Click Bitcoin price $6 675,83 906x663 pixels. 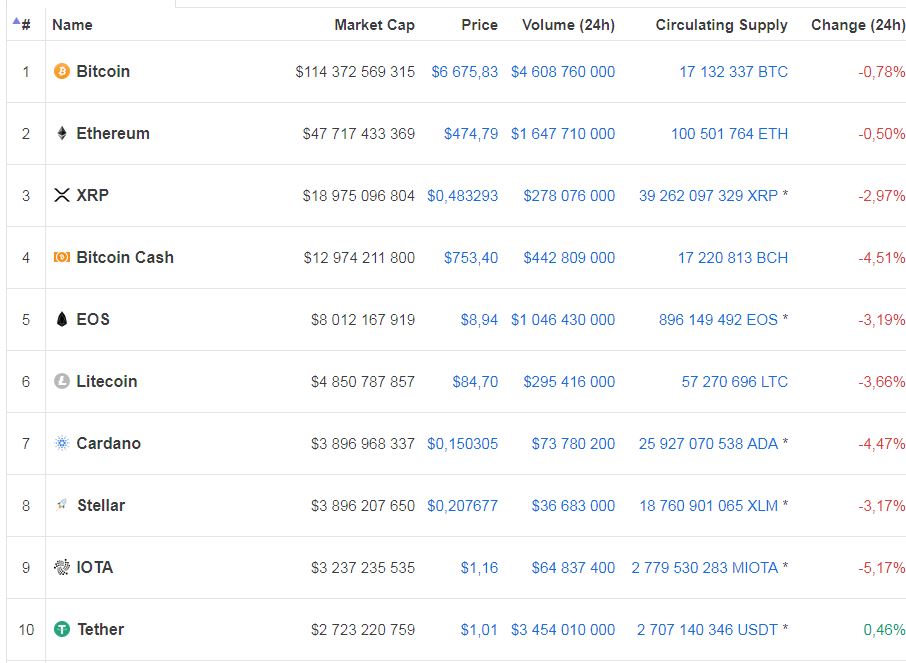click(x=465, y=72)
